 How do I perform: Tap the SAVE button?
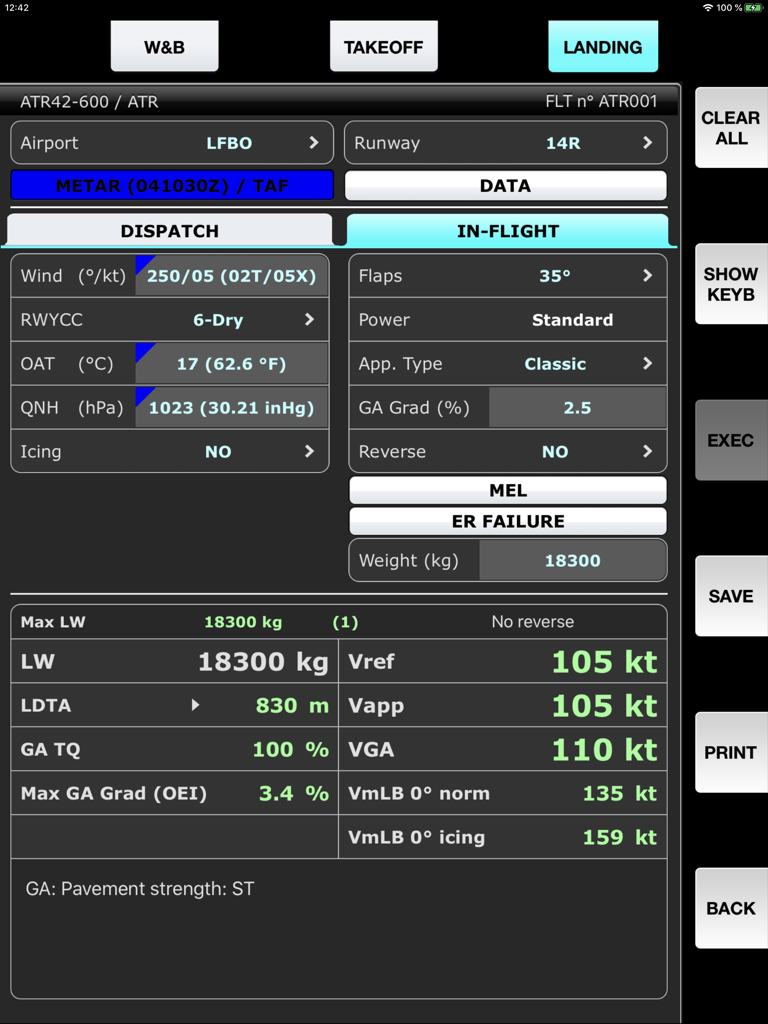click(x=731, y=596)
